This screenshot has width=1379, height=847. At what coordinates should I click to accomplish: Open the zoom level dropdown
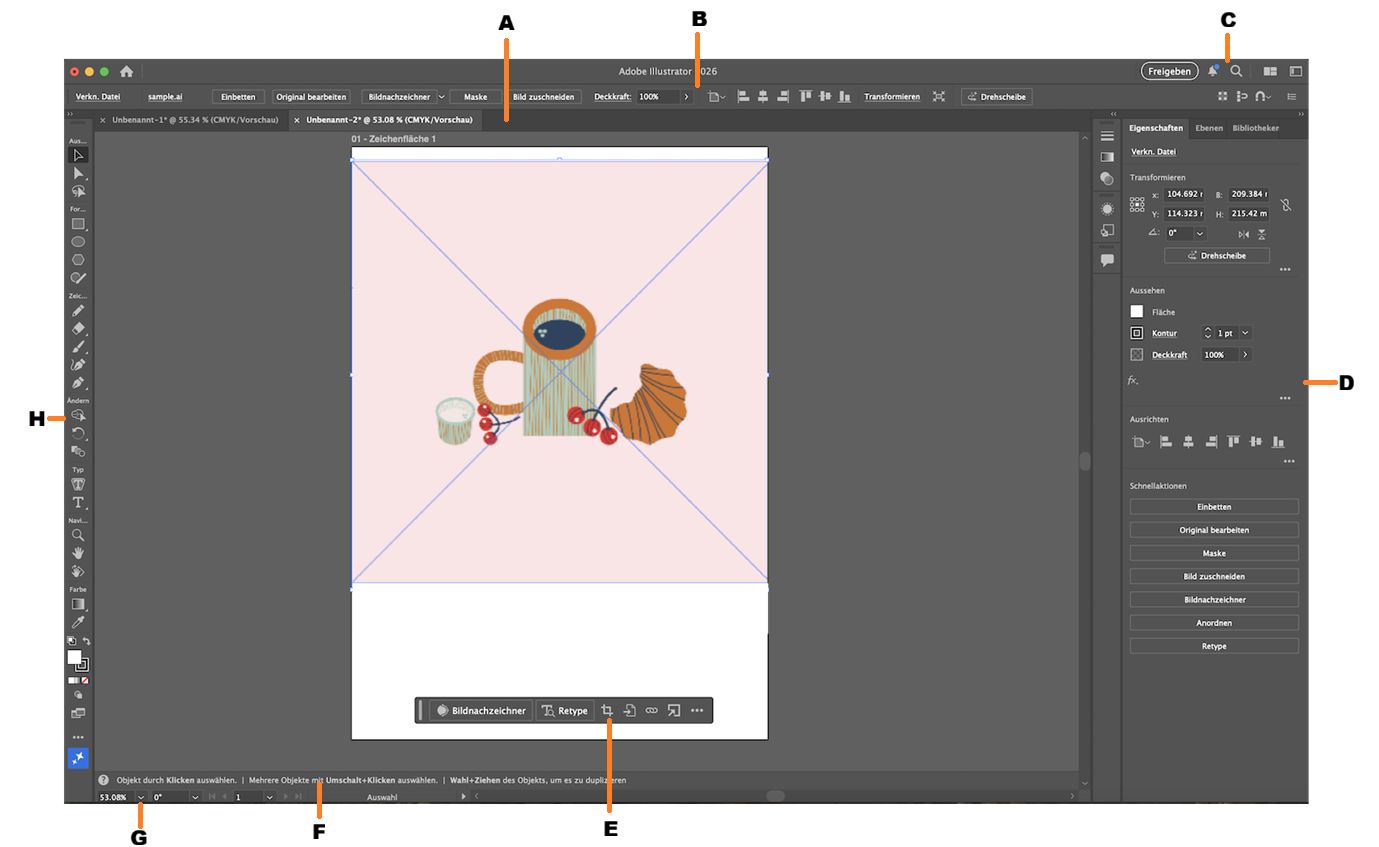pyautogui.click(x=141, y=797)
